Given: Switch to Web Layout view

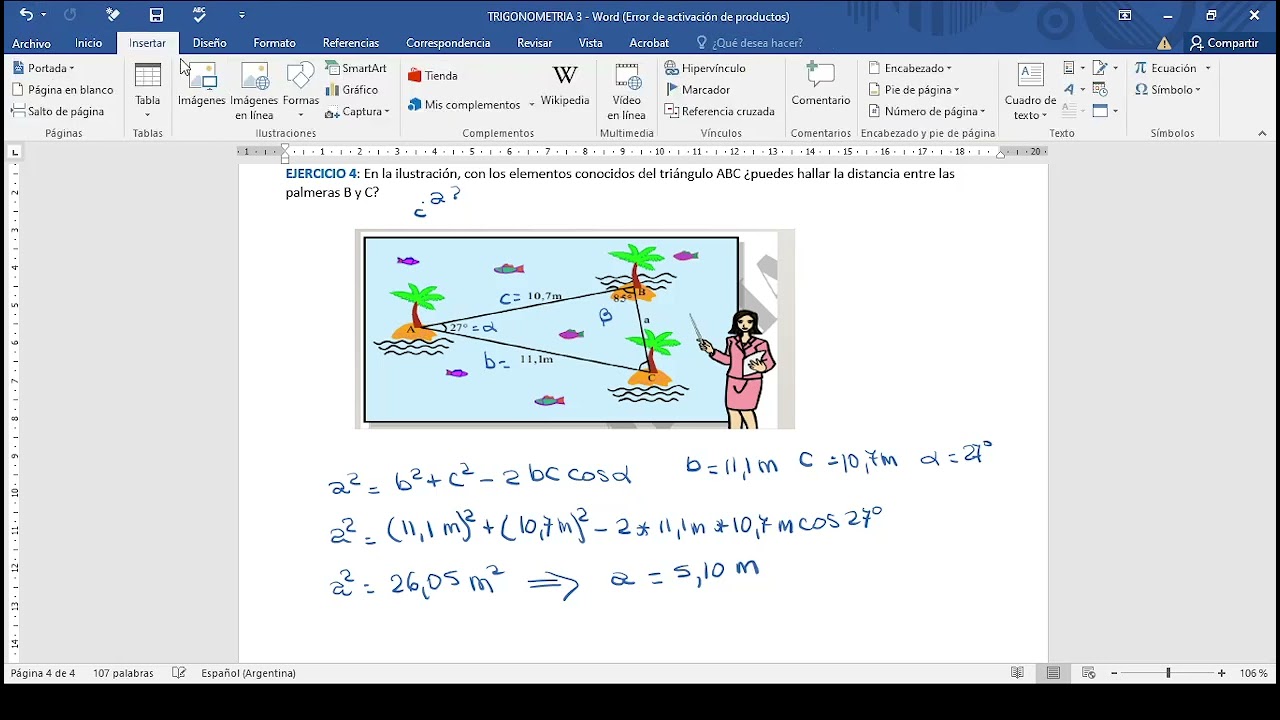Looking at the screenshot, I should pyautogui.click(x=1089, y=673).
